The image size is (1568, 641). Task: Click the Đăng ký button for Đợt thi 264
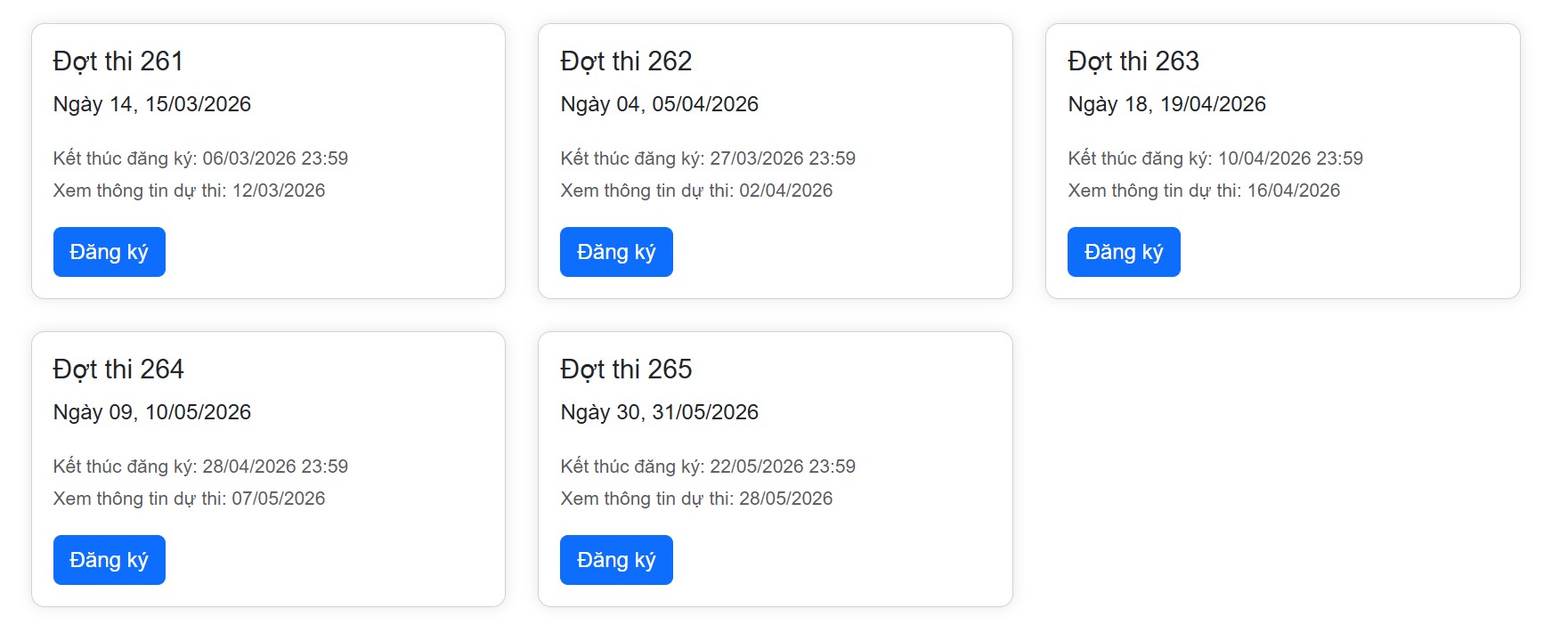point(109,560)
